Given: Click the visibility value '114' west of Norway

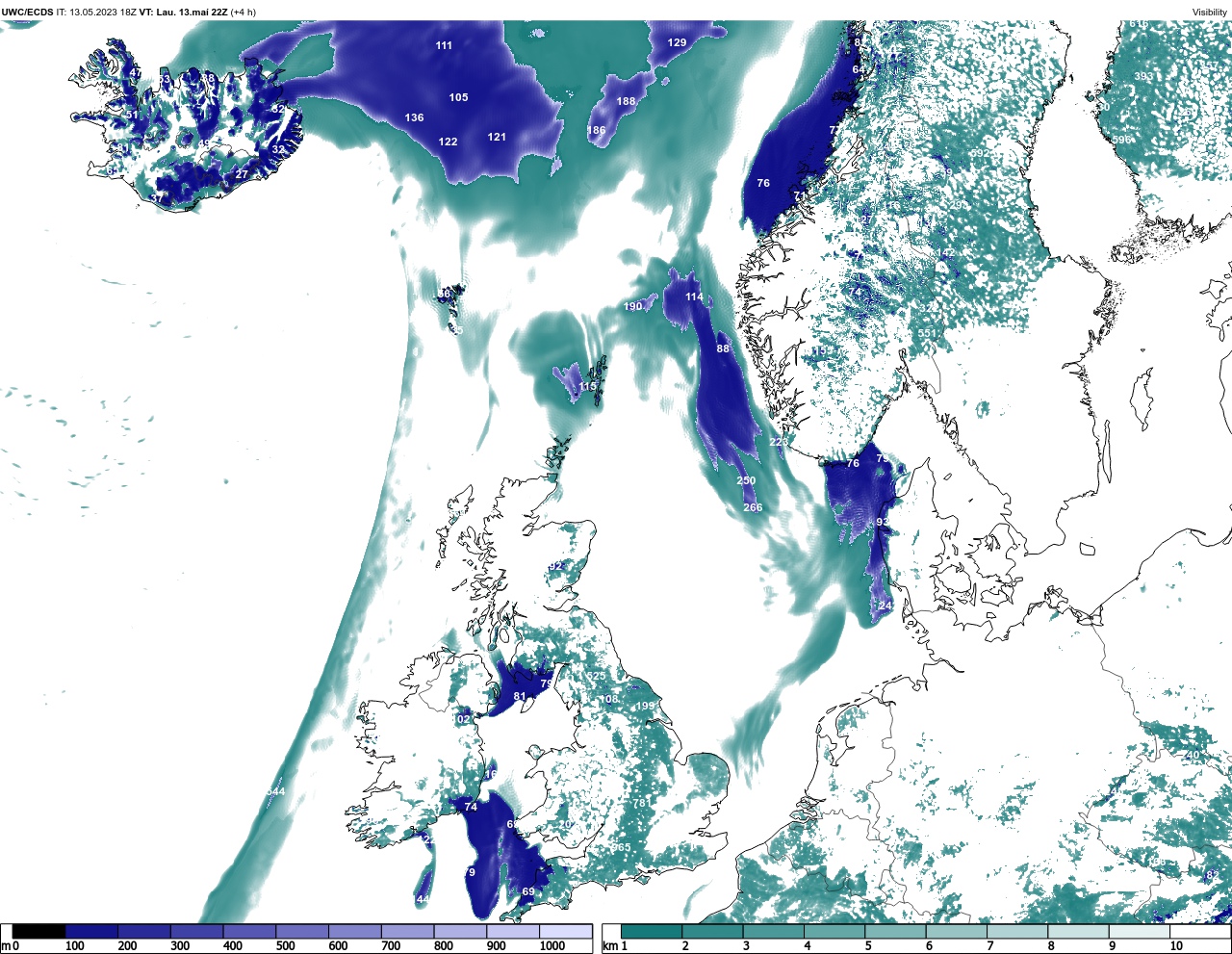Looking at the screenshot, I should (x=694, y=297).
